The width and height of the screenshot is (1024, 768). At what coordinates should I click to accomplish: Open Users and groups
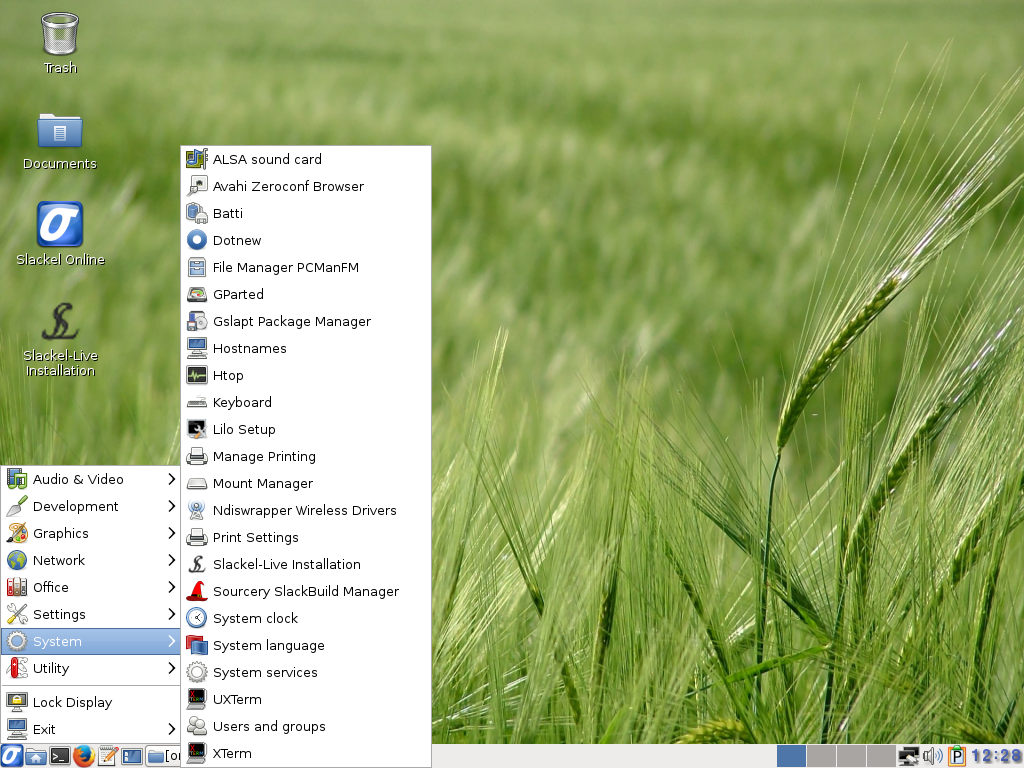306,726
